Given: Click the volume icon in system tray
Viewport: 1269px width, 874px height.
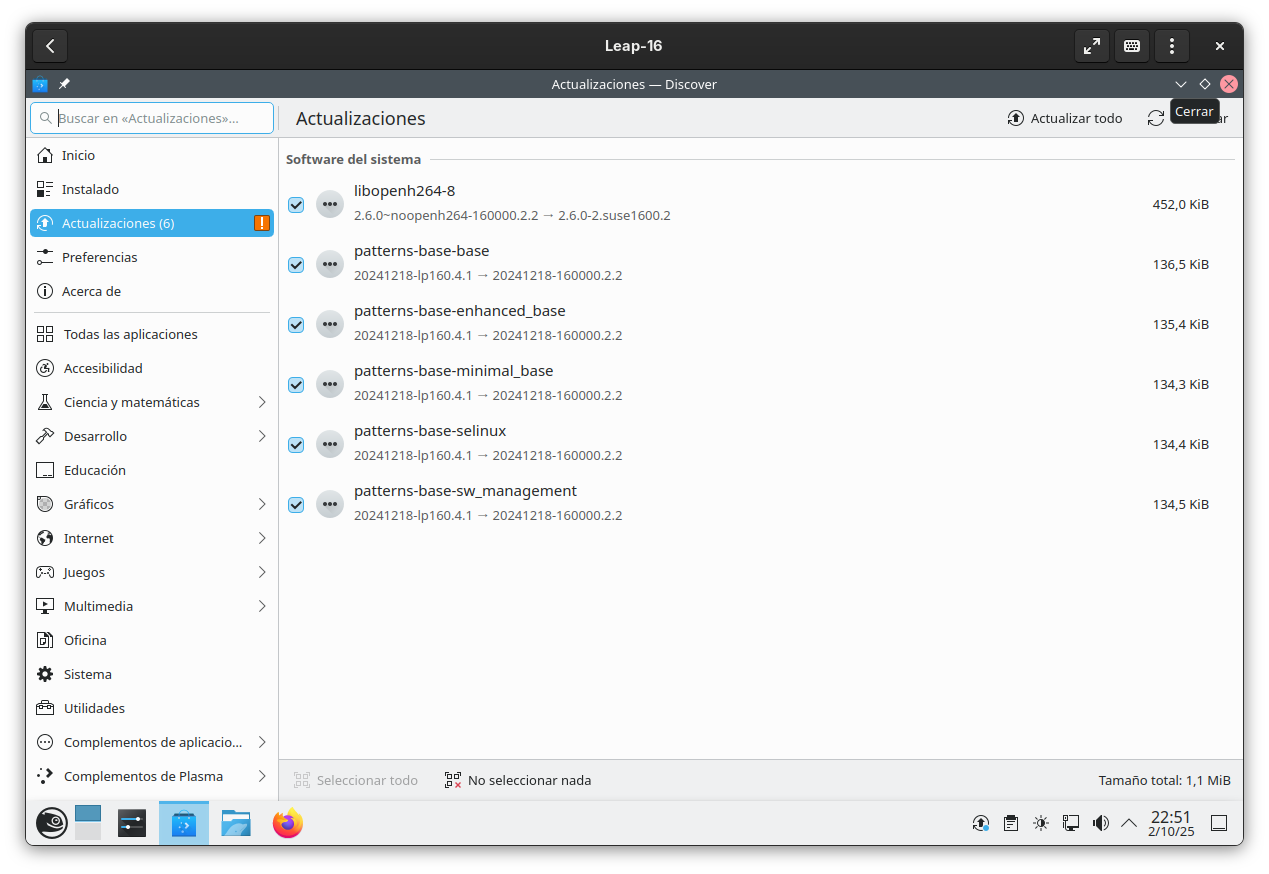Looking at the screenshot, I should 1100,823.
